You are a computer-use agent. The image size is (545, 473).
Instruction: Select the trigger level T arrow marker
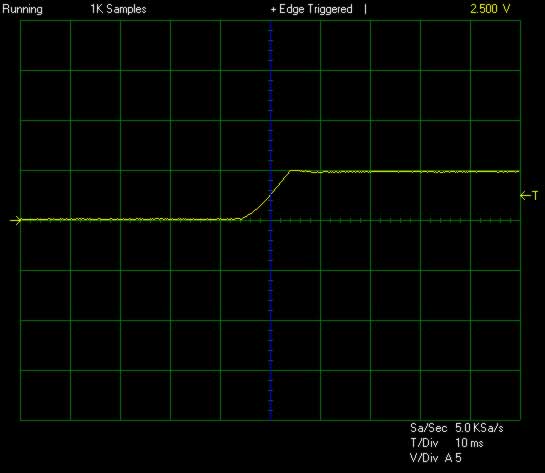(529, 196)
